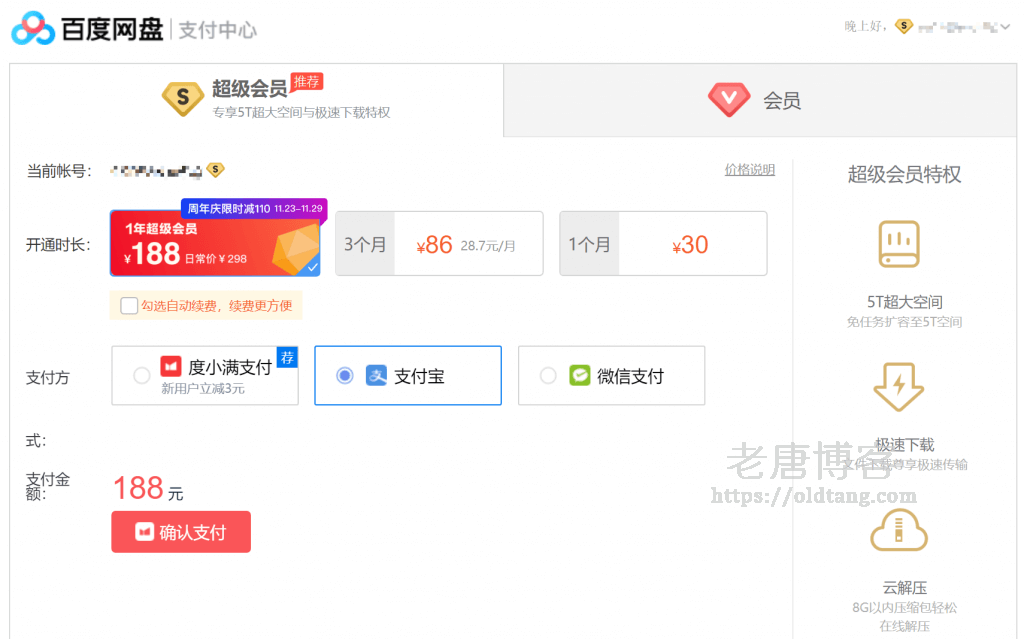Choose the 3个月 ¥86 plan
Viewport: 1024px width, 639px height.
pyautogui.click(x=439, y=244)
